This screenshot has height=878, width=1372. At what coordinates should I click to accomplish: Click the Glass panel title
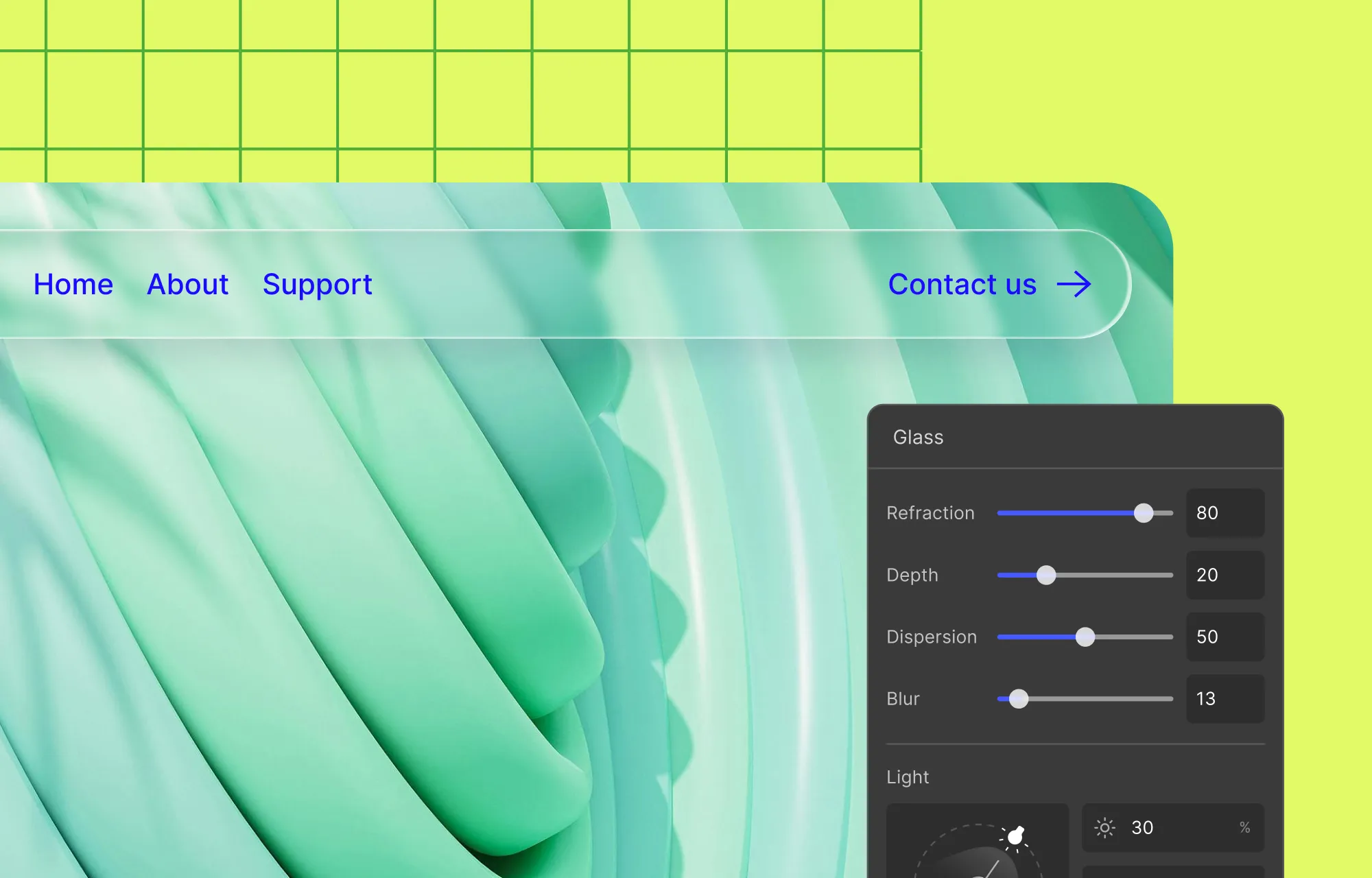click(918, 437)
